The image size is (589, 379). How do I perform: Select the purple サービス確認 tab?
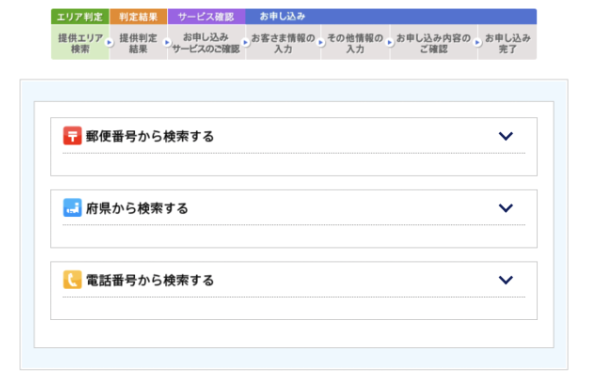point(206,17)
